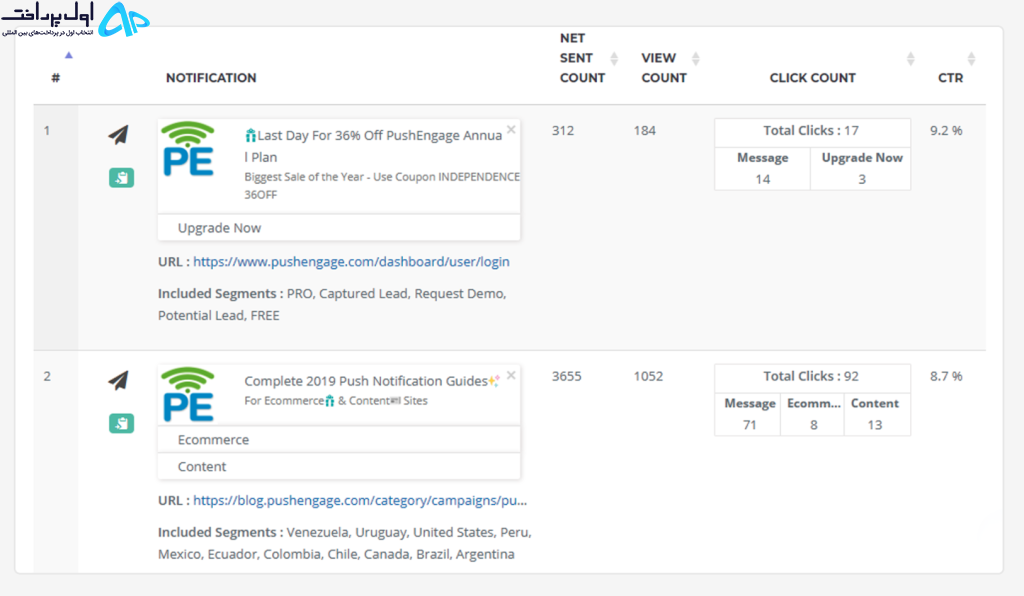Click the Last Day For 36% Off title
Screen dimensions: 1024x596
(x=374, y=146)
